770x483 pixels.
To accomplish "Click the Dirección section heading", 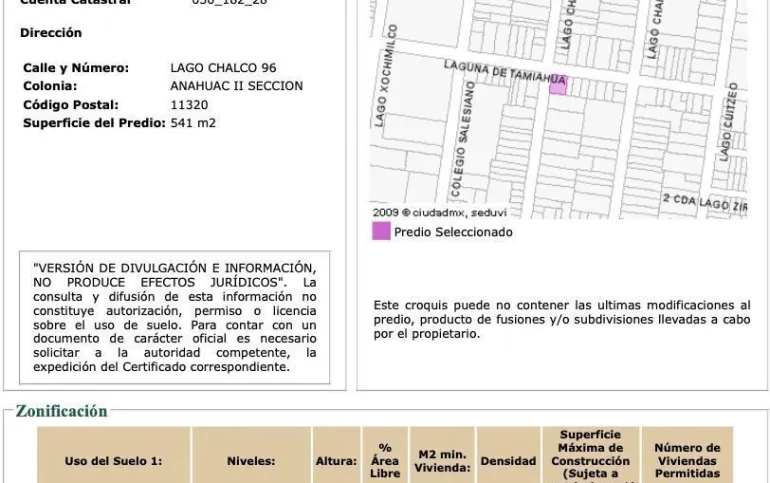I will click(51, 33).
